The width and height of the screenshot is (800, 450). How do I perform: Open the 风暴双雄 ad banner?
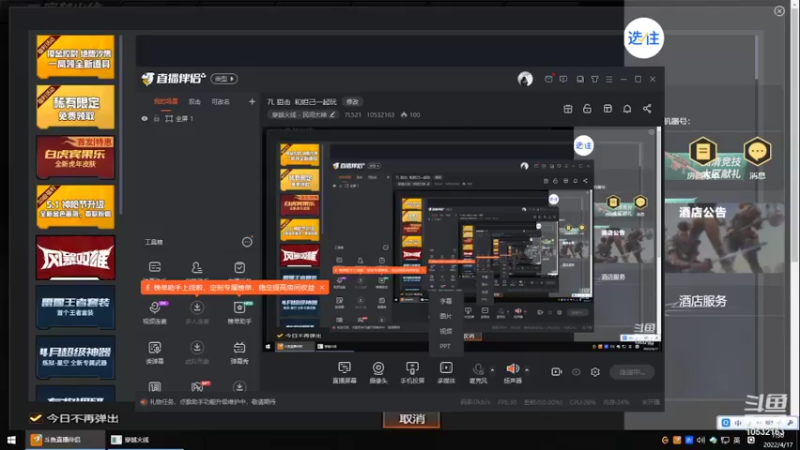click(x=76, y=258)
